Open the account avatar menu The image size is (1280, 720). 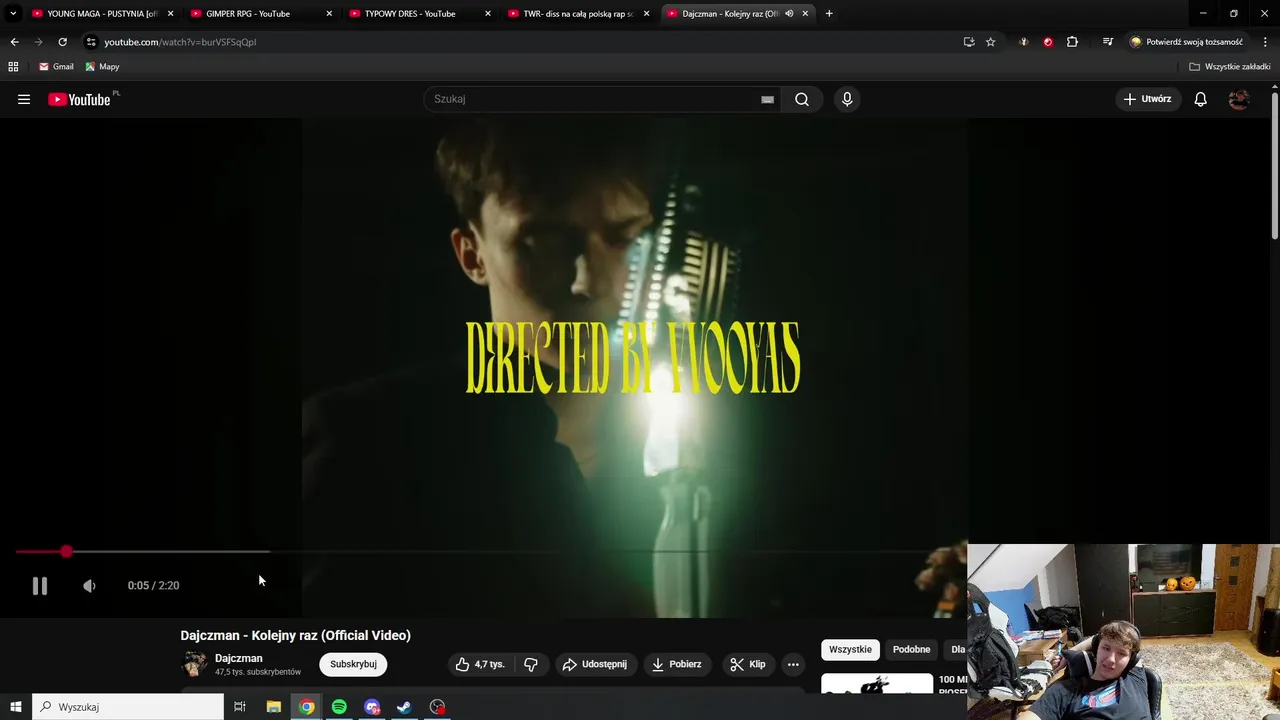[x=1239, y=99]
